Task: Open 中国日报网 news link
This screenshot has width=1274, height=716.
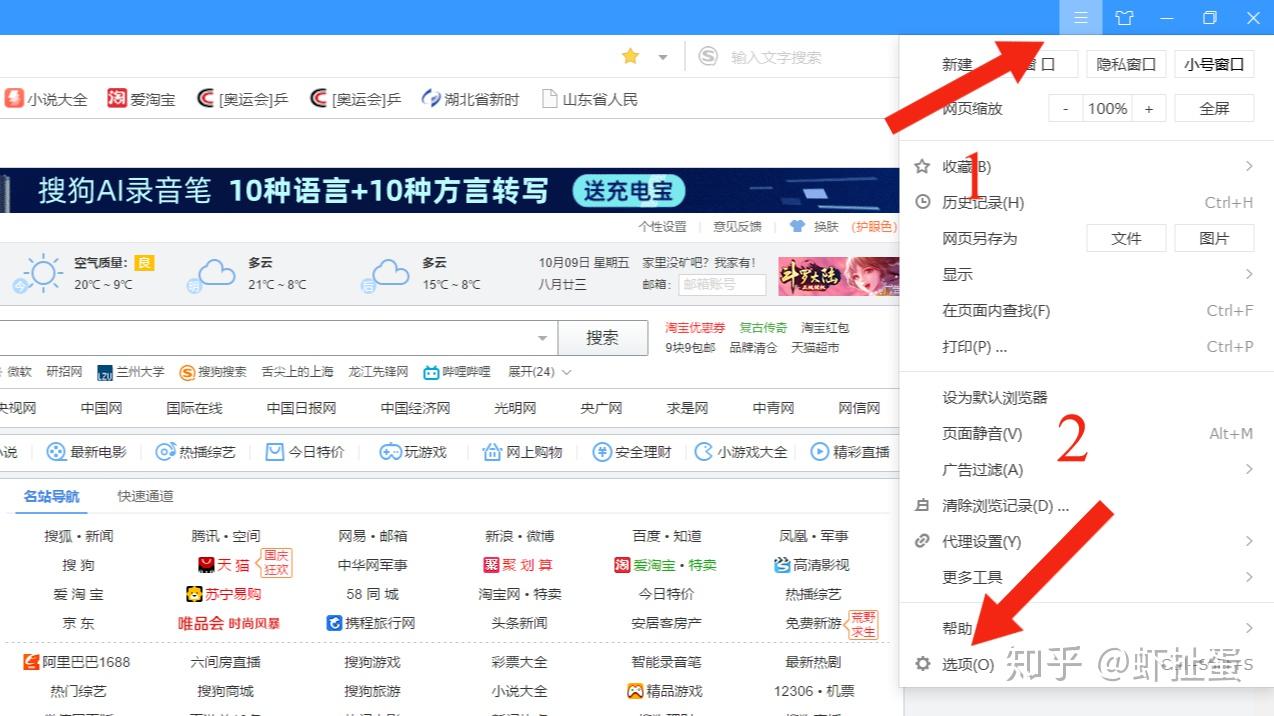Action: click(301, 408)
